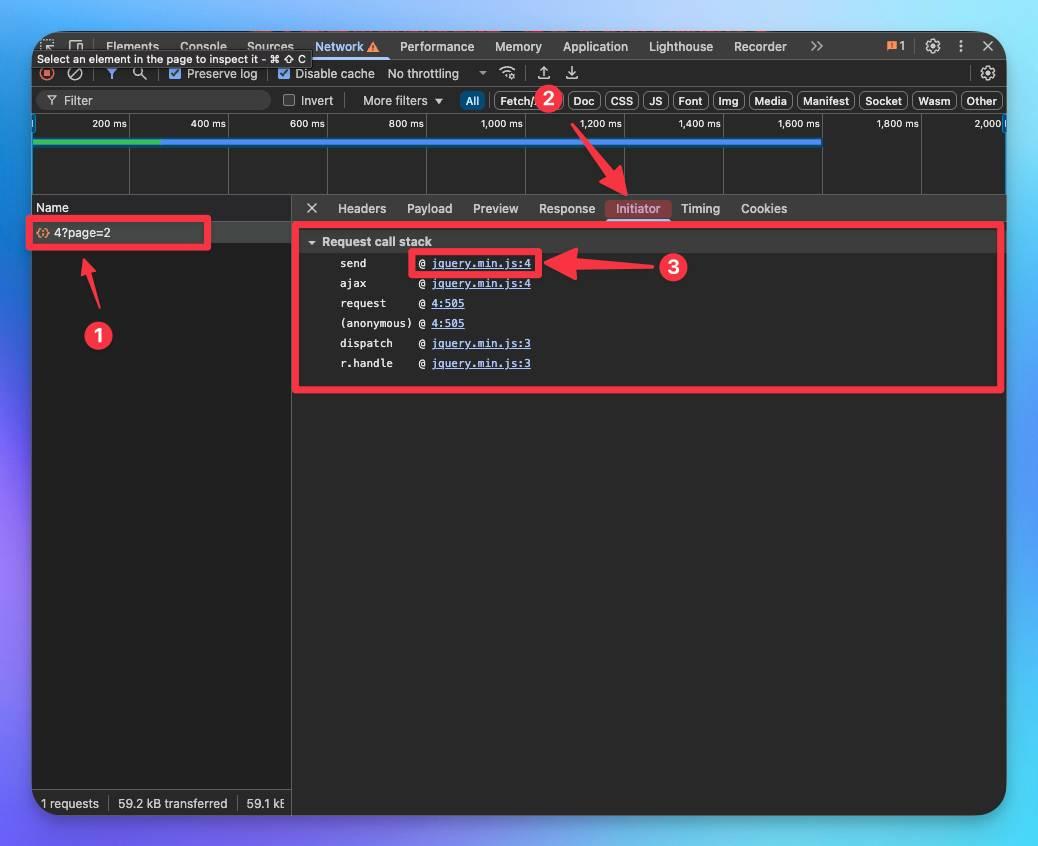Open jquery.min.js:3 link in r.handle row

[x=481, y=363]
